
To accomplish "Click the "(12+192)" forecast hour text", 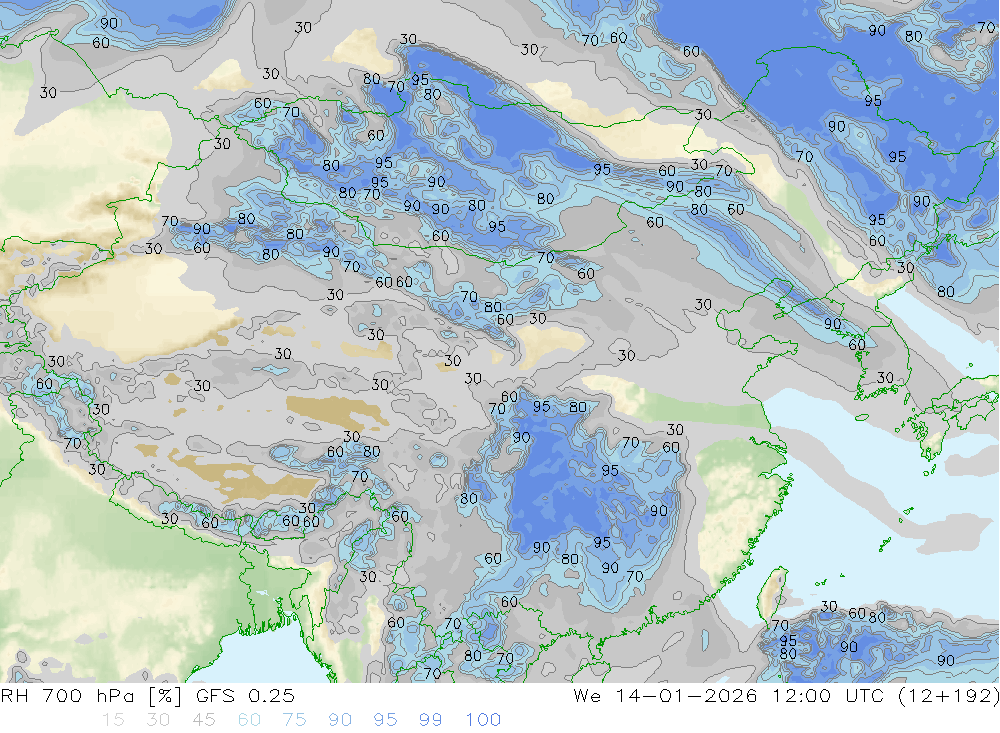I will pyautogui.click(x=948, y=696).
